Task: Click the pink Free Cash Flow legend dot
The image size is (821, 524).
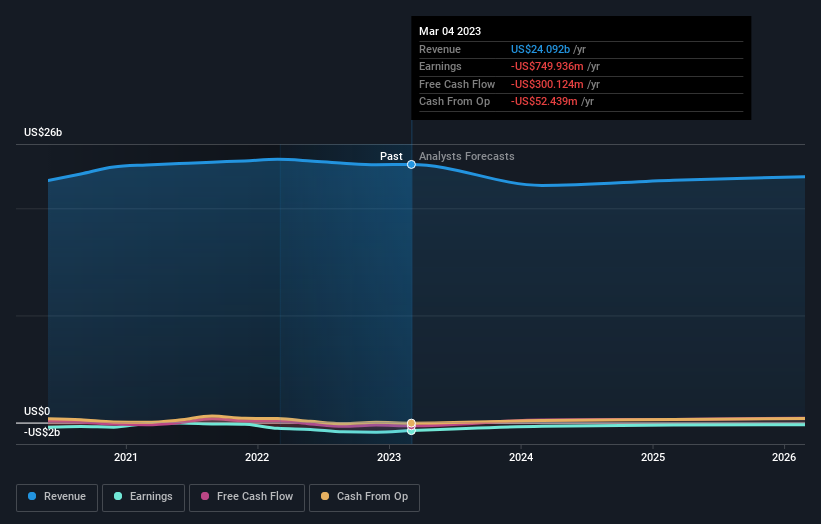Action: pyautogui.click(x=205, y=496)
